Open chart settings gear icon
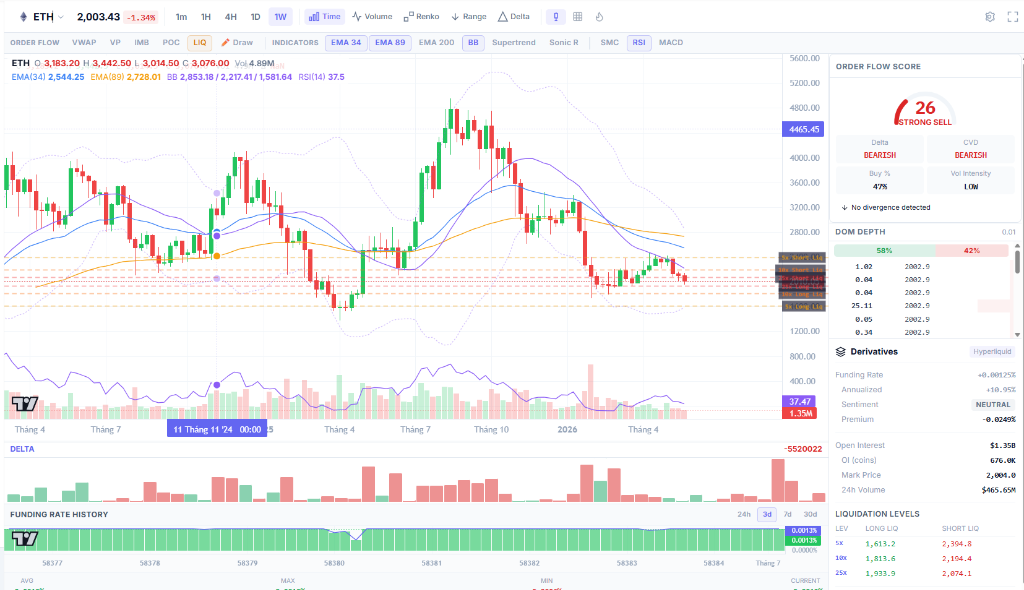Image resolution: width=1024 pixels, height=590 pixels. [x=990, y=17]
